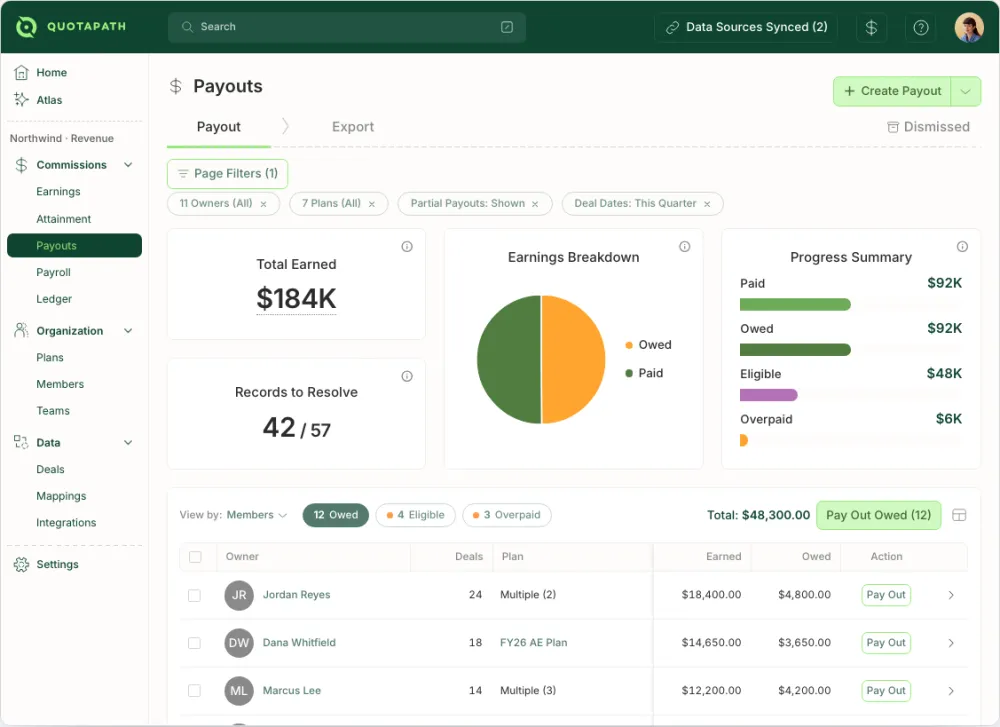
Task: Expand Marcus Lee row chevron
Action: 951,691
